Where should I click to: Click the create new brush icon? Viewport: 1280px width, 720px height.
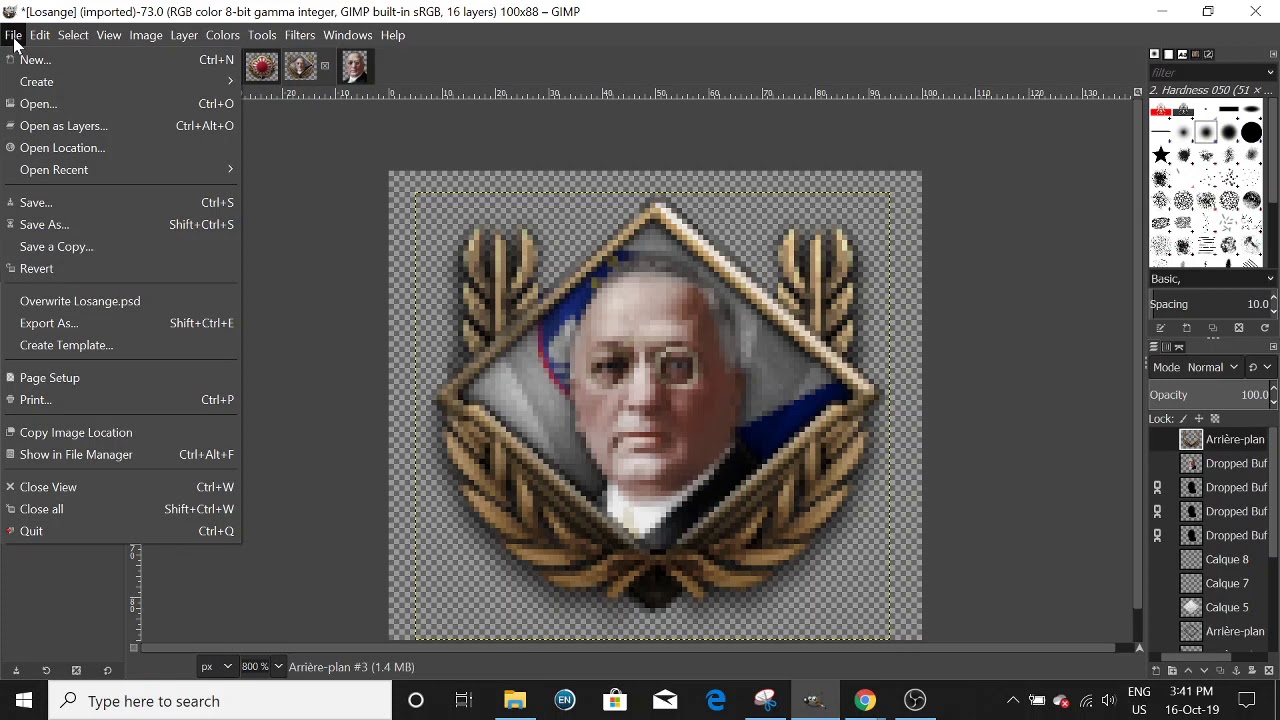tap(1187, 328)
